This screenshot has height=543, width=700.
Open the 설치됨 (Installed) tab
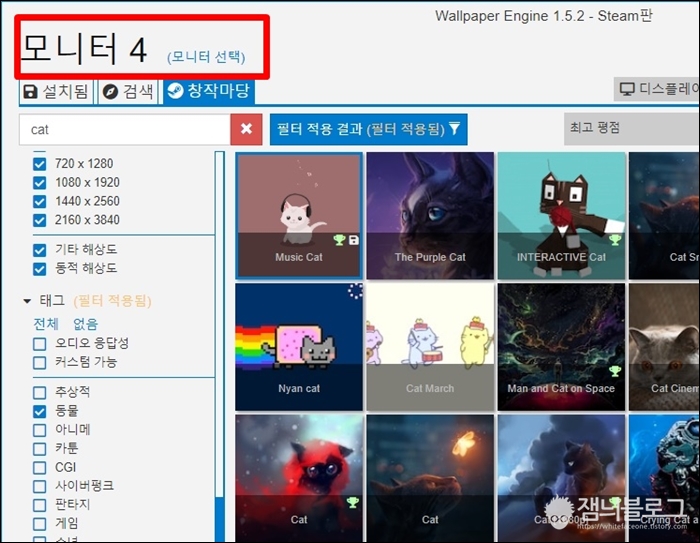pos(56,92)
